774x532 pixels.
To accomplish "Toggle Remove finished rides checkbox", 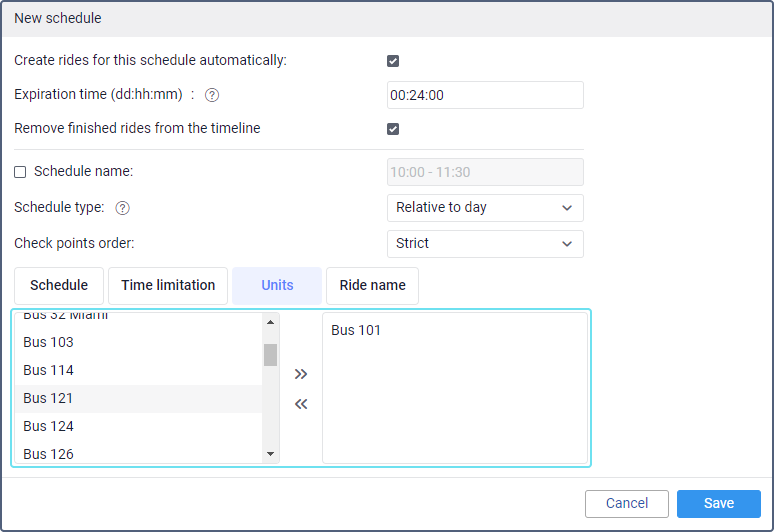I will pyautogui.click(x=393, y=129).
